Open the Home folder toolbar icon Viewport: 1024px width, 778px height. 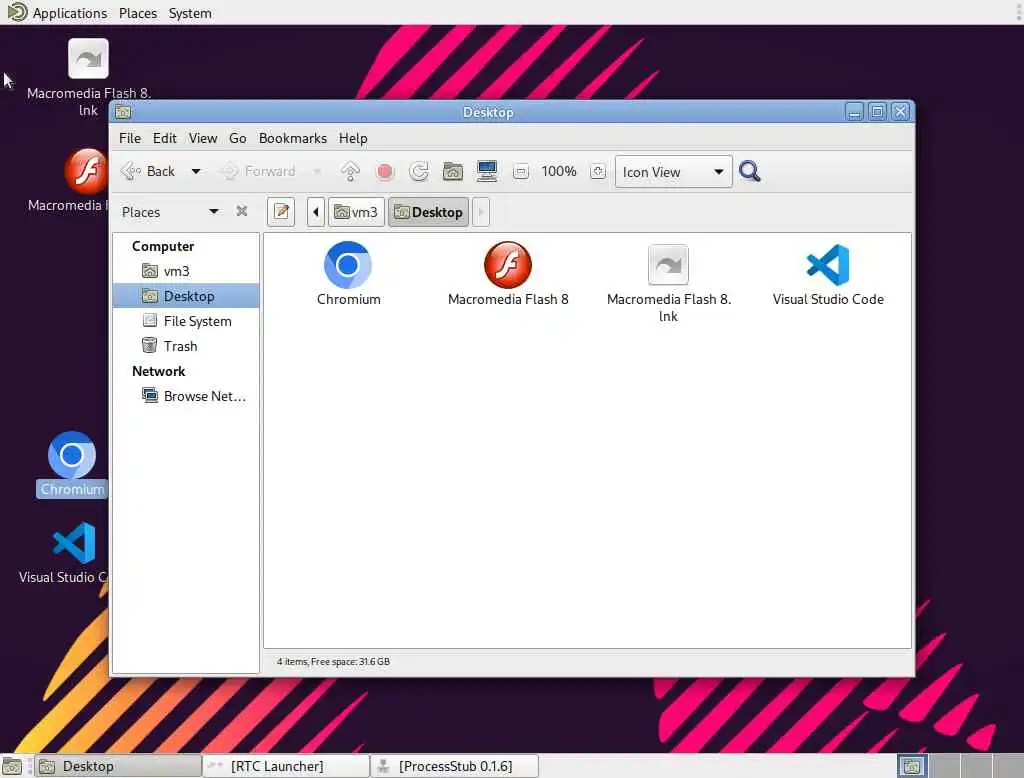(x=453, y=172)
